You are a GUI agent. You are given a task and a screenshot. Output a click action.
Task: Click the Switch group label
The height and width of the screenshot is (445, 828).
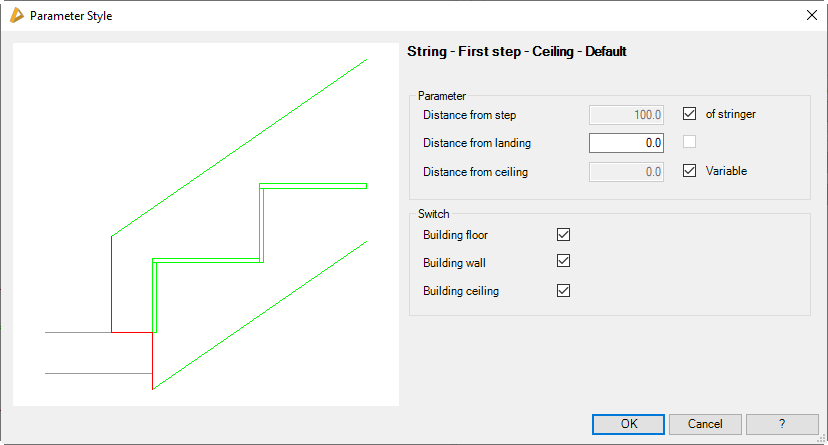coord(434,214)
